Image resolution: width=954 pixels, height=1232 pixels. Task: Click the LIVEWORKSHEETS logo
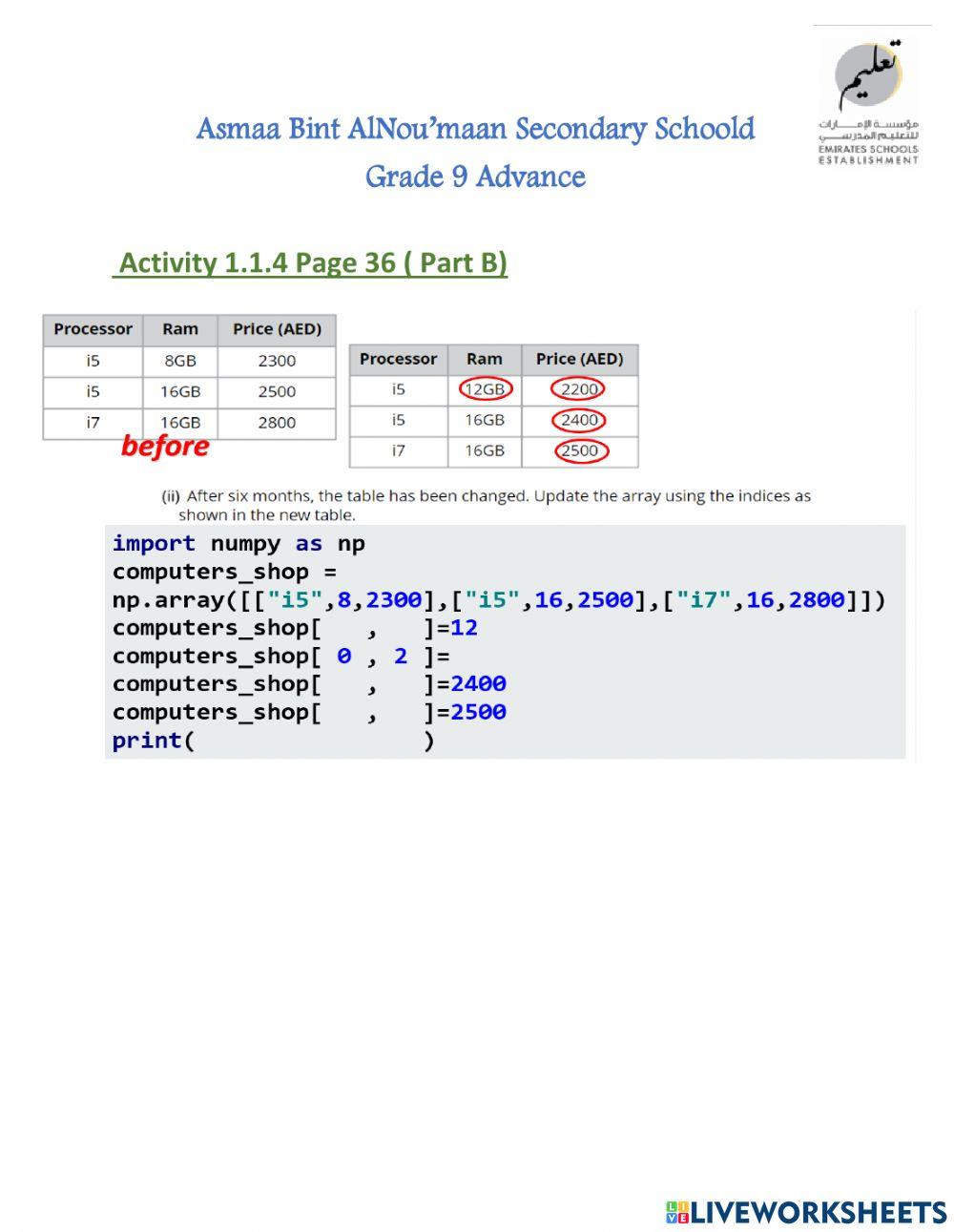[806, 1212]
